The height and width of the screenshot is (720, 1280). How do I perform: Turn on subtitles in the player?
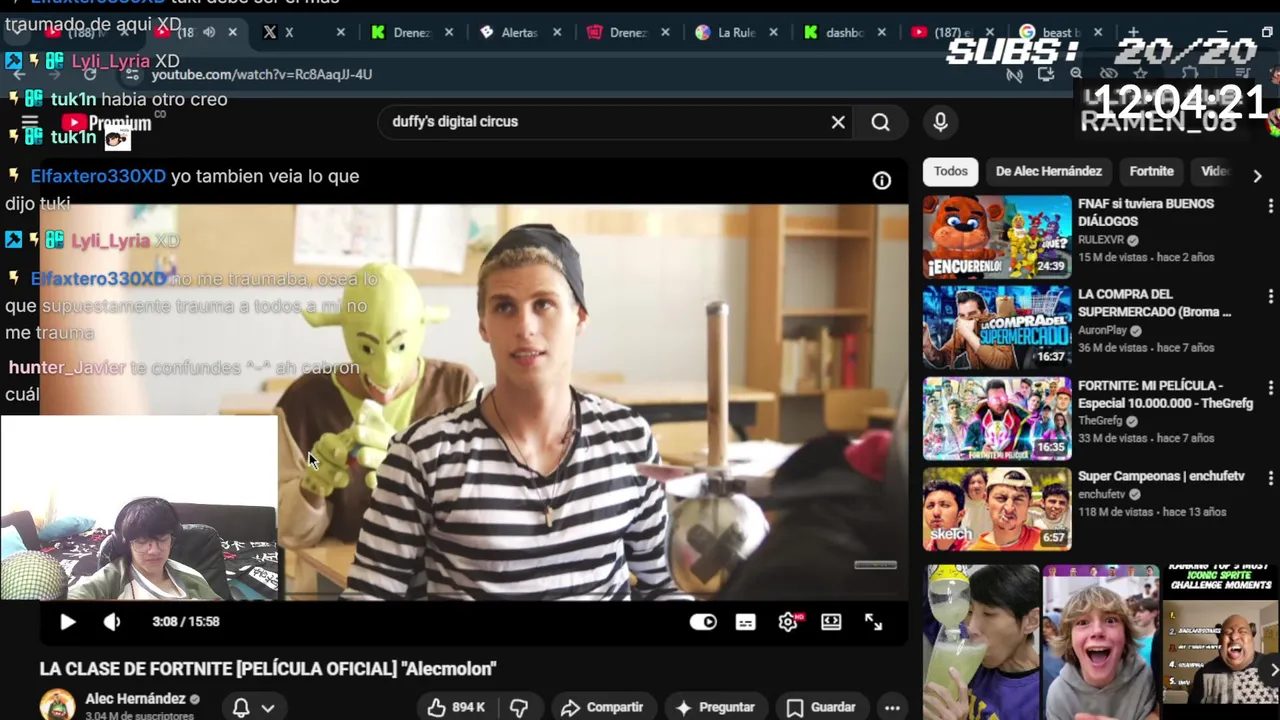pos(746,622)
